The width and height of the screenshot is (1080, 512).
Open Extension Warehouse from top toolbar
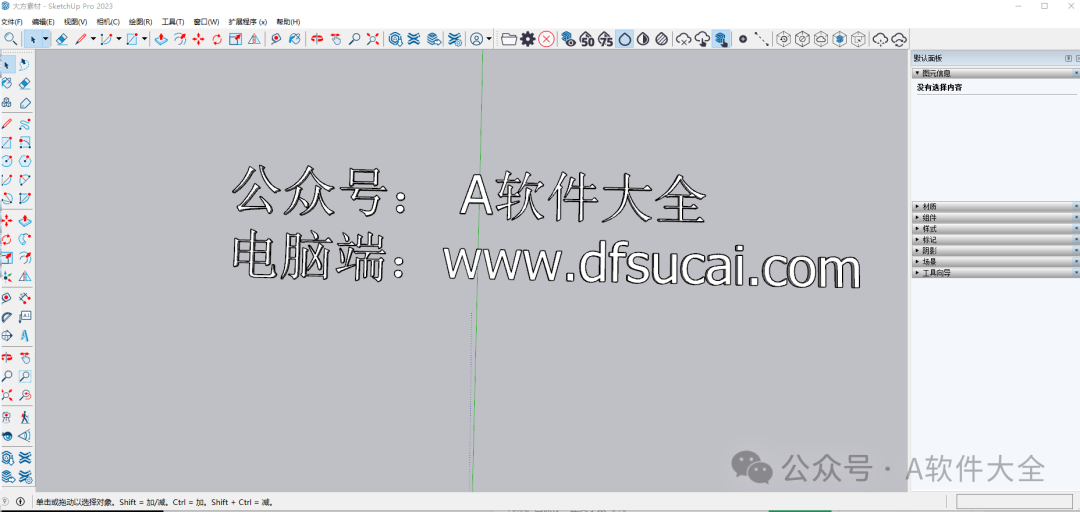(413, 39)
